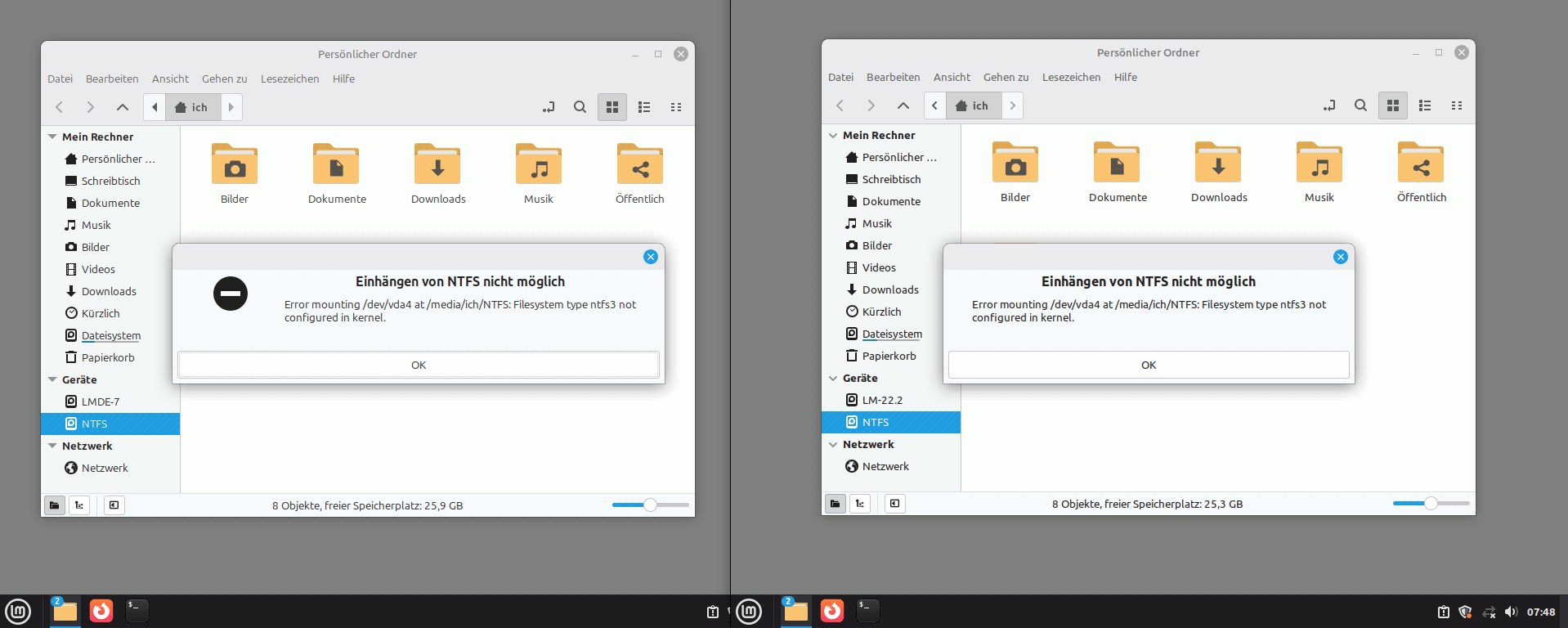
Task: Collapse Geräte section in right window
Action: (x=833, y=378)
